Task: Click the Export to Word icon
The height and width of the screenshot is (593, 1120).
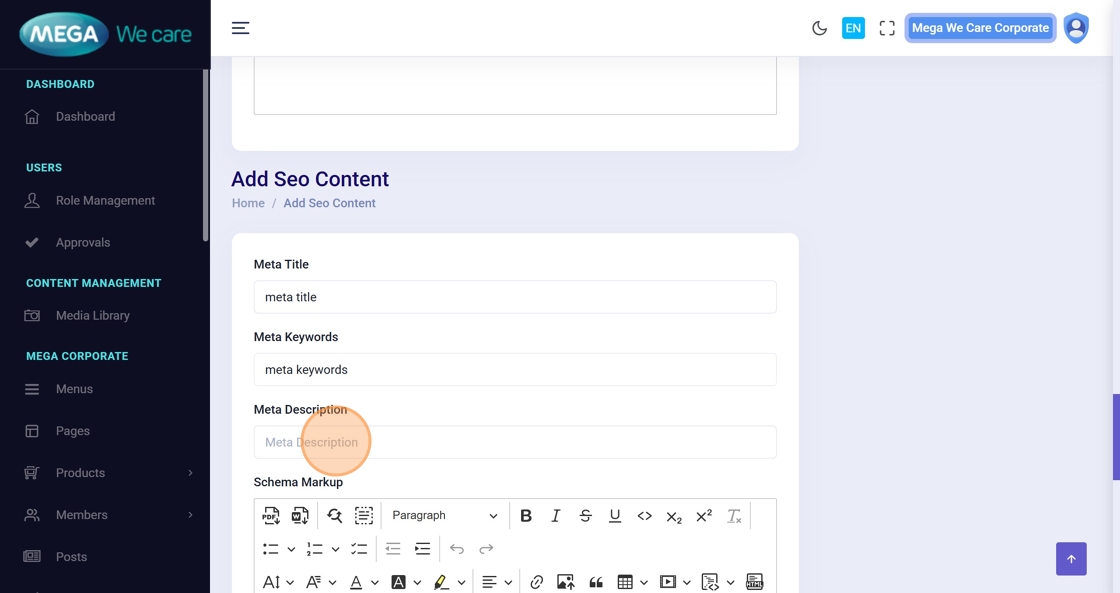Action: point(300,516)
